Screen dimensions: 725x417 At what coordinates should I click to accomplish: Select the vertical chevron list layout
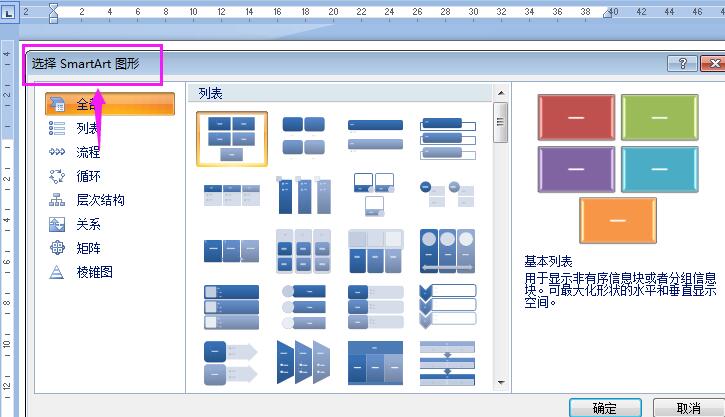447,307
